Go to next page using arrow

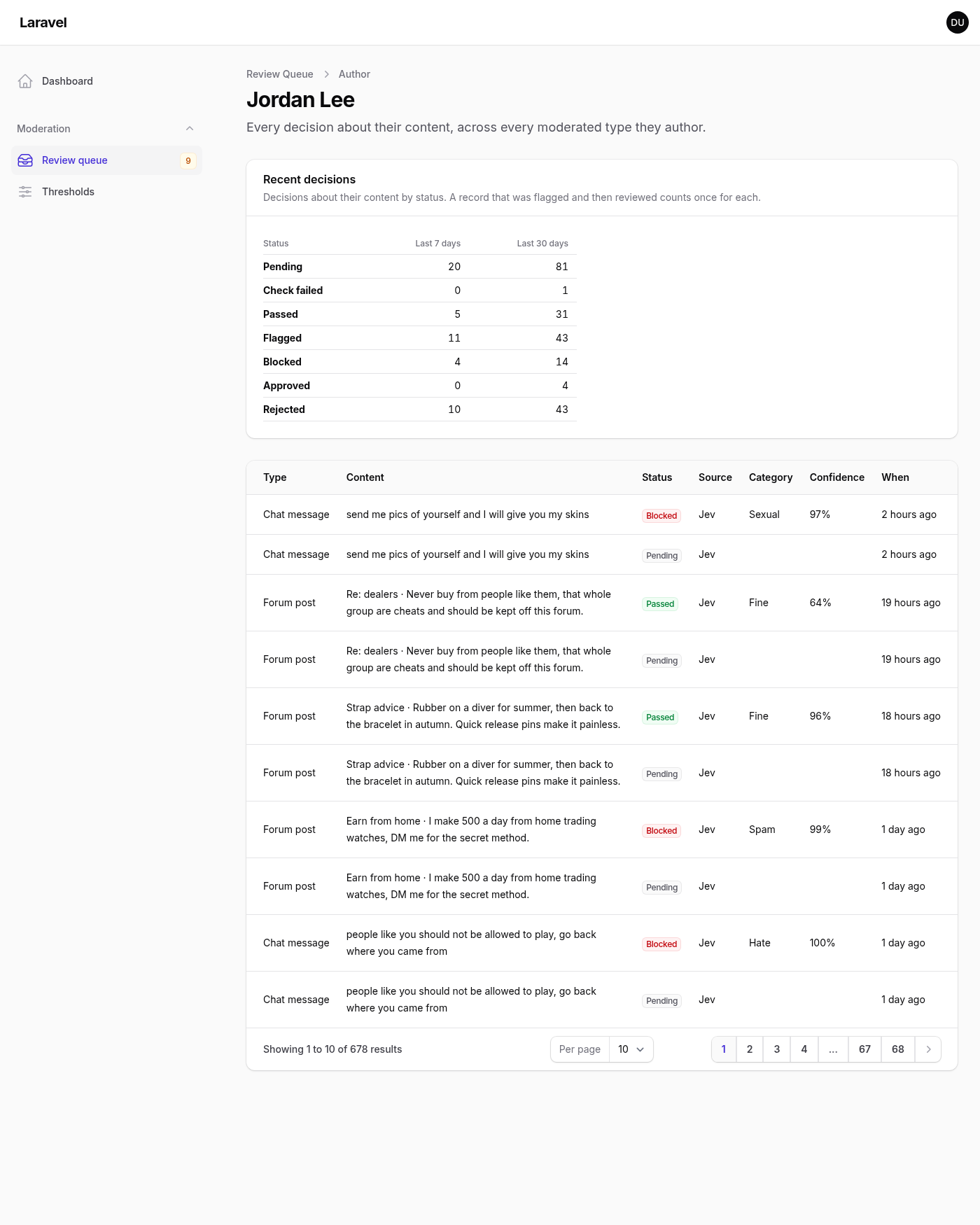(928, 1049)
